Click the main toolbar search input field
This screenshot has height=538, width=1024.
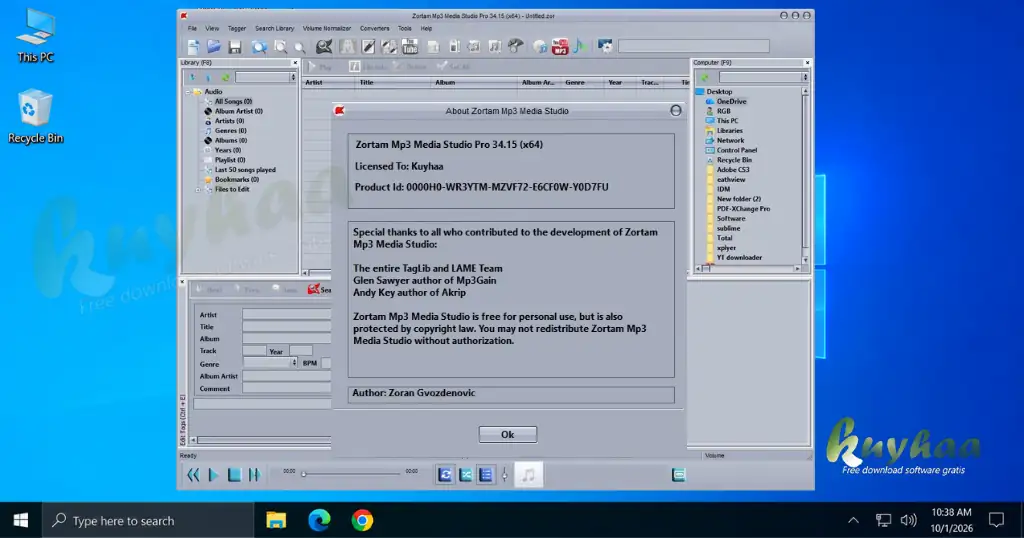pos(694,46)
